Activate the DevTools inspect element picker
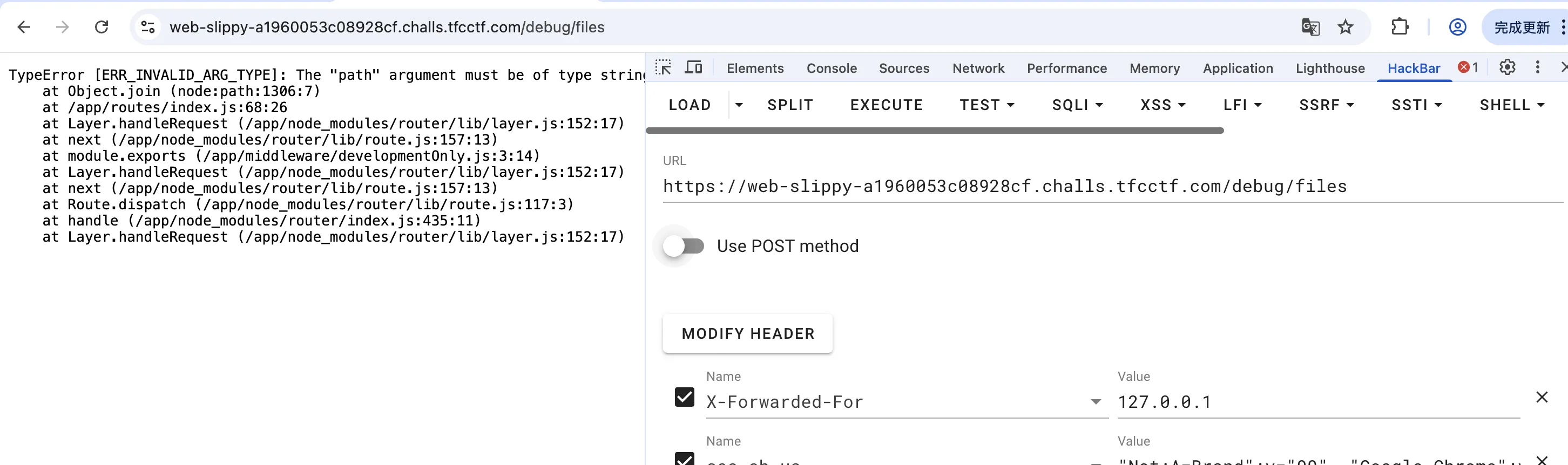This screenshot has width=1568, height=465. pyautogui.click(x=664, y=67)
